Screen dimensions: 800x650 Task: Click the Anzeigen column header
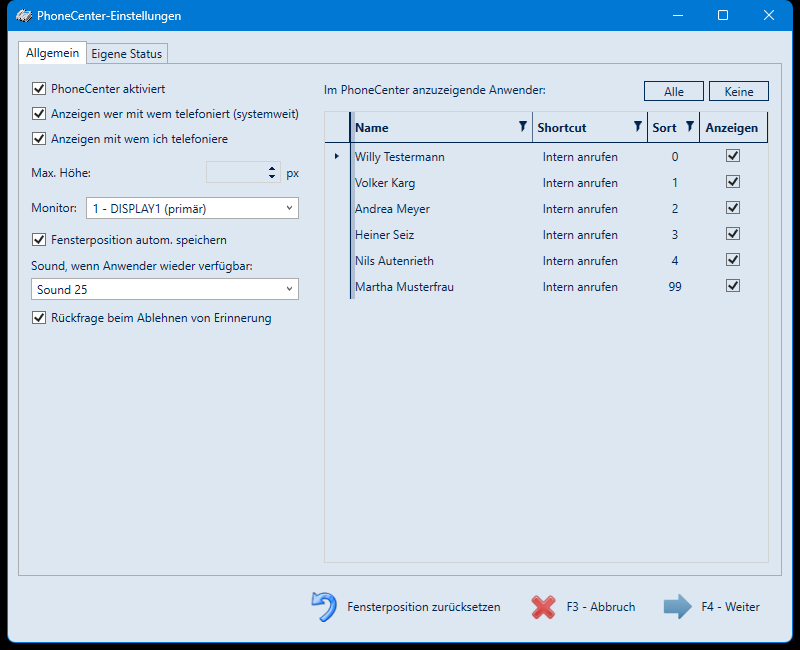coord(732,128)
